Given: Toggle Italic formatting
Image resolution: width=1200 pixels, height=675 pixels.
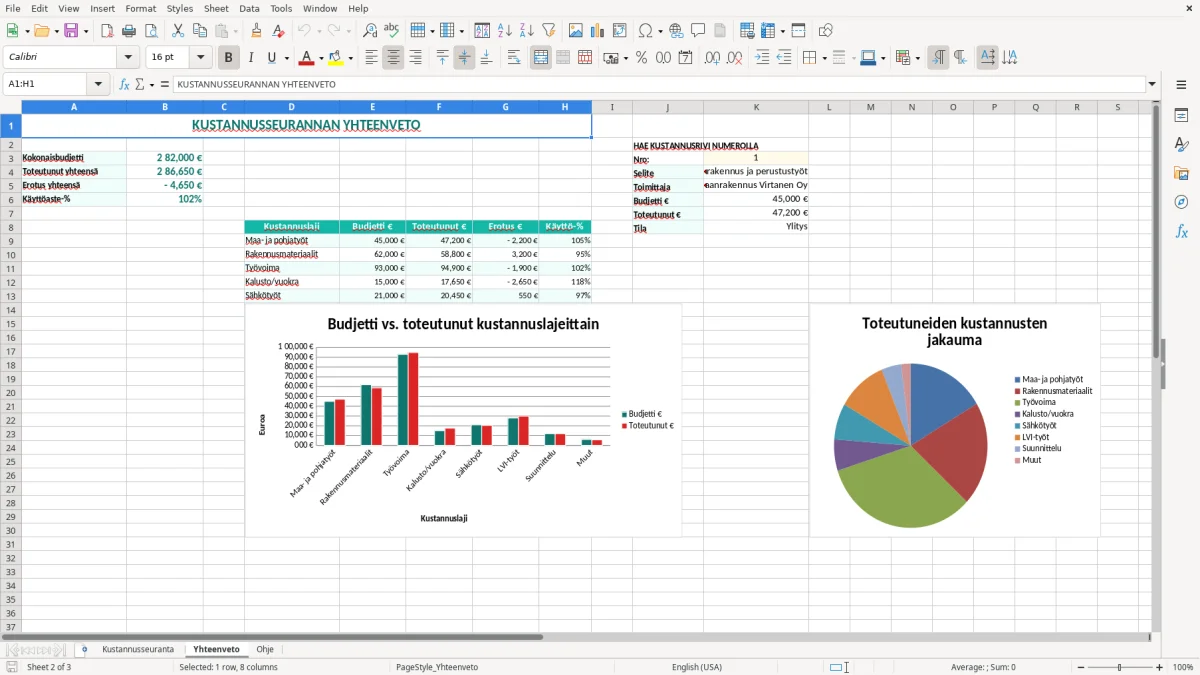Looking at the screenshot, I should point(250,58).
